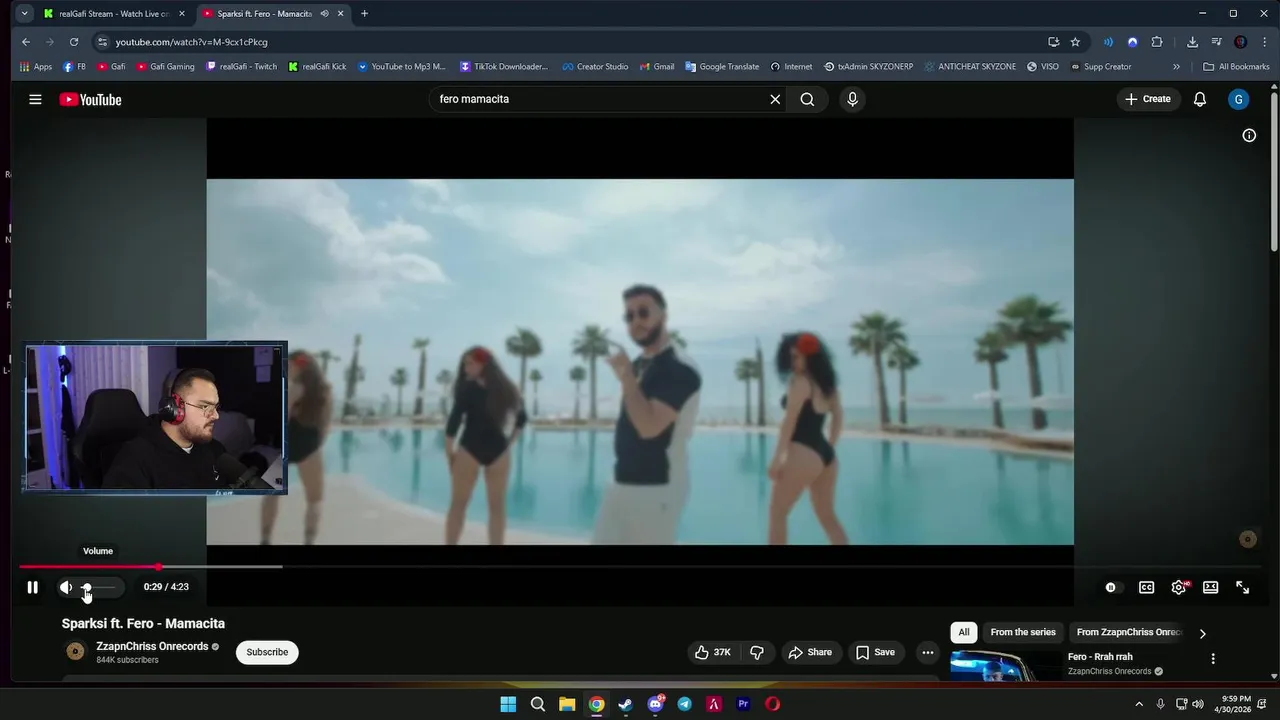Reload the page
Image resolution: width=1280 pixels, height=720 pixels.
coord(74,42)
